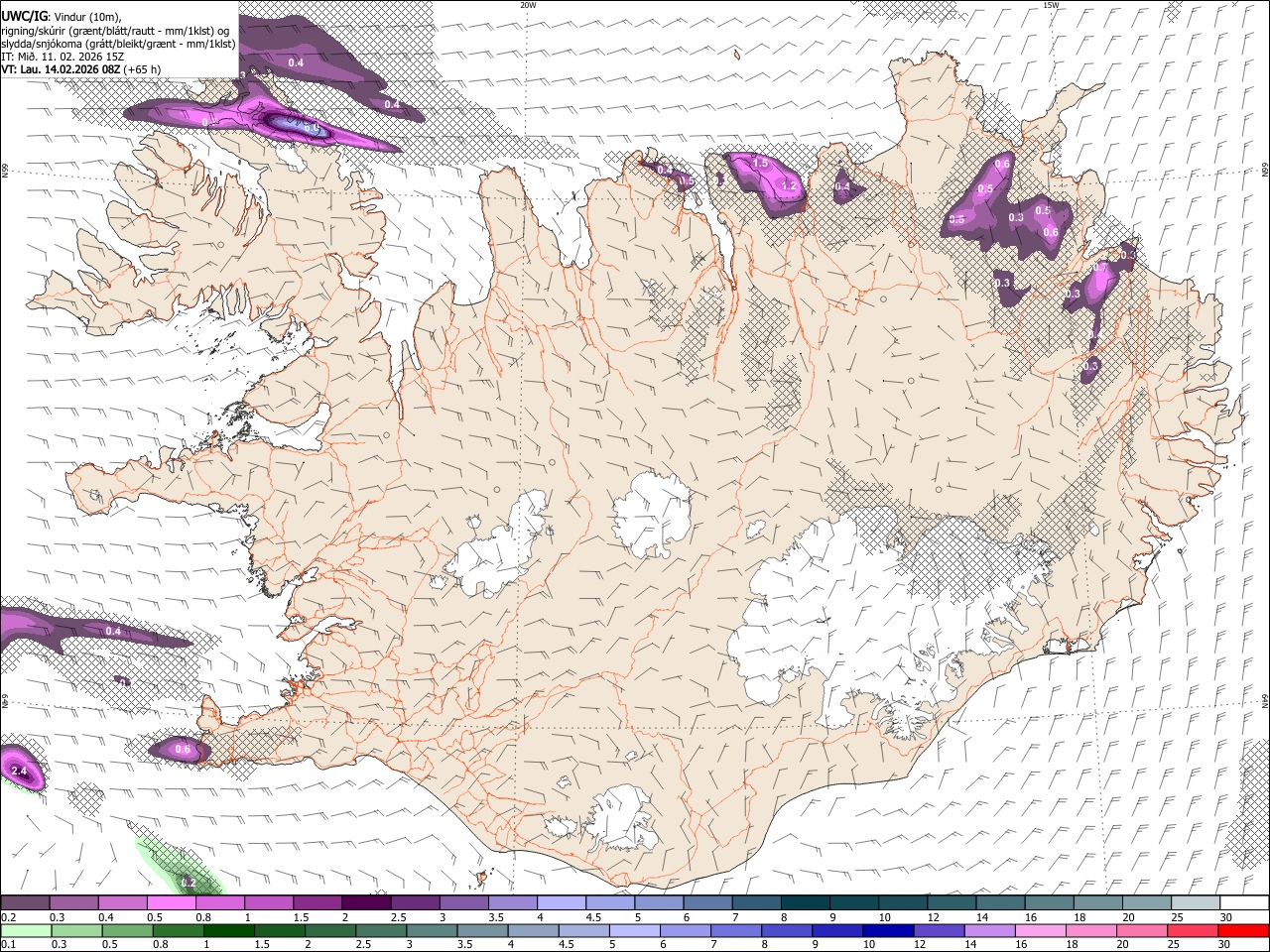The height and width of the screenshot is (952, 1270).
Task: Select the lavender lower-row swatch starting at 14
Action: tap(988, 930)
